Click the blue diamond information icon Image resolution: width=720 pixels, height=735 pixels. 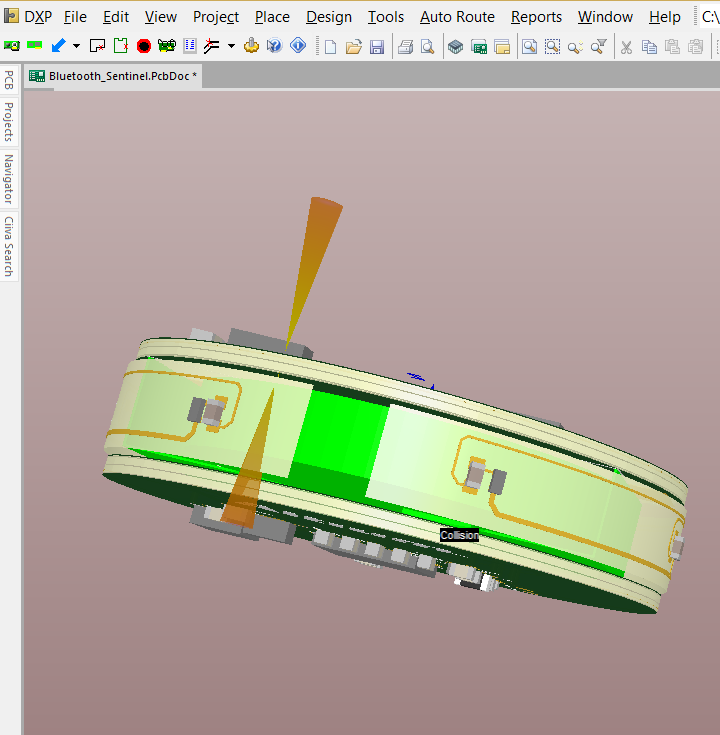(298, 45)
